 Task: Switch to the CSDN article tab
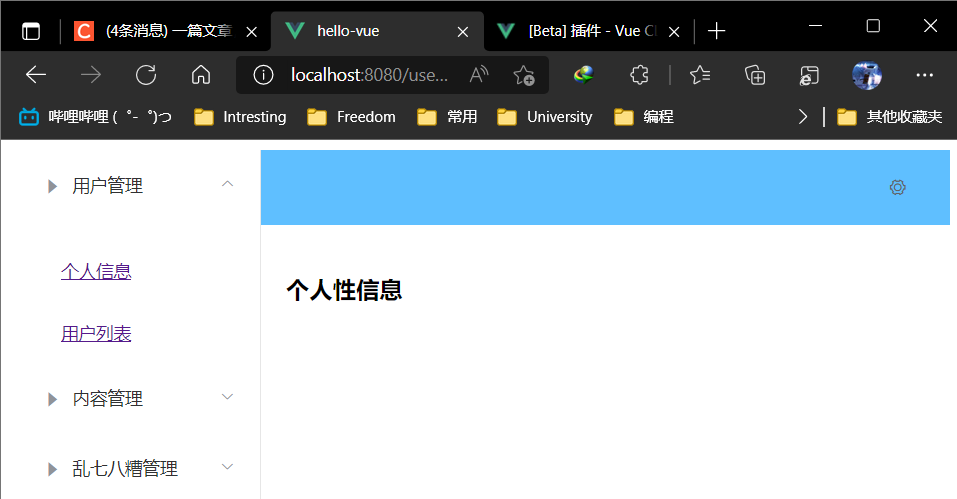point(165,31)
